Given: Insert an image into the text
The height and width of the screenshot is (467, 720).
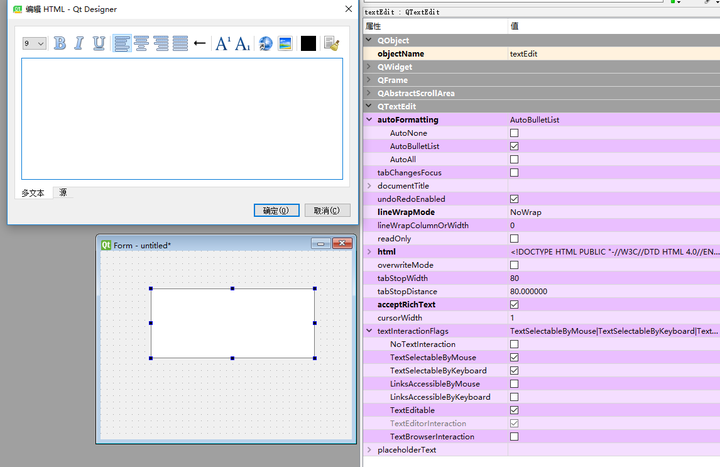Looking at the screenshot, I should pyautogui.click(x=285, y=43).
